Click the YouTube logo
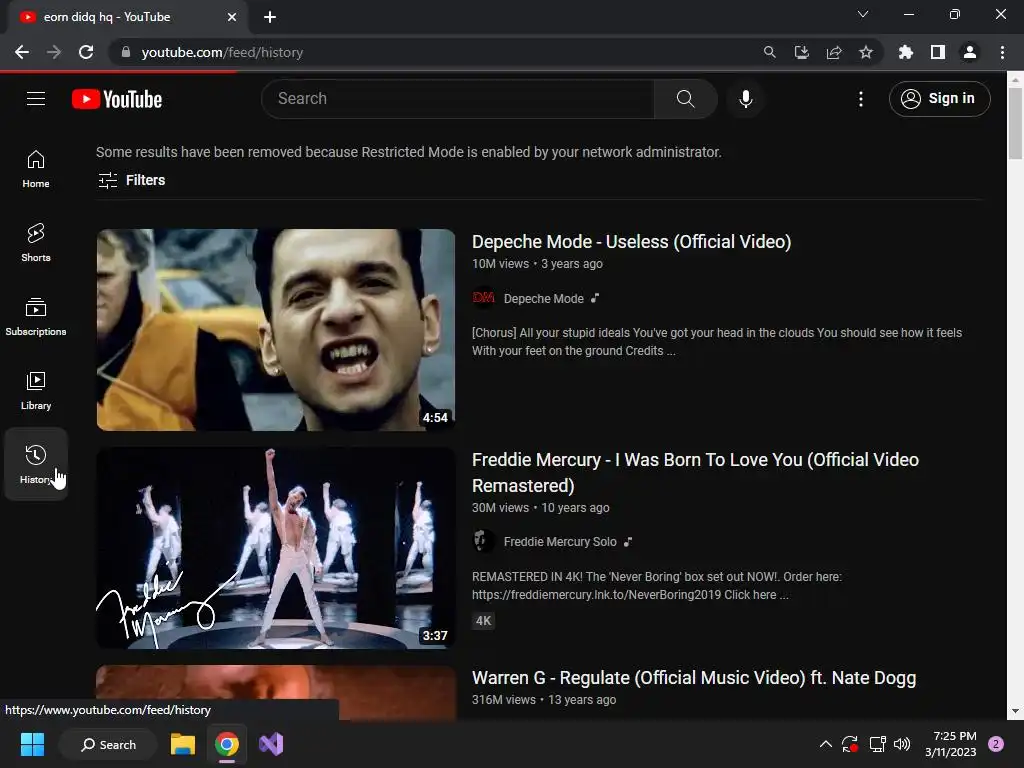This screenshot has width=1024, height=768. tap(117, 99)
